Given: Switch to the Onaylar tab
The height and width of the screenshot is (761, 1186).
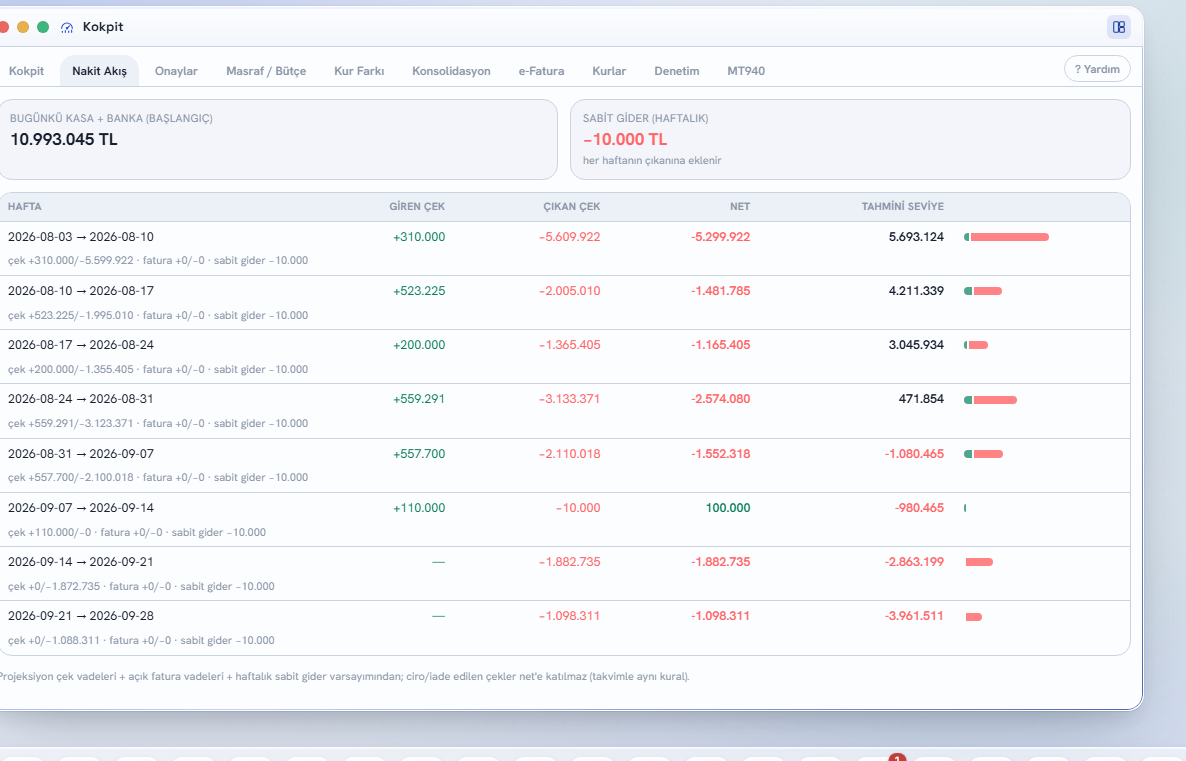Looking at the screenshot, I should [x=176, y=71].
